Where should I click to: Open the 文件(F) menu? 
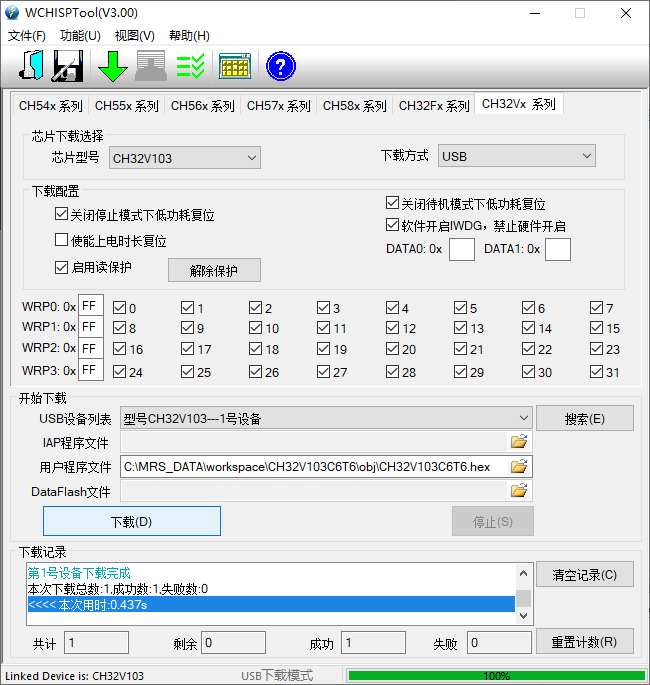(27, 35)
